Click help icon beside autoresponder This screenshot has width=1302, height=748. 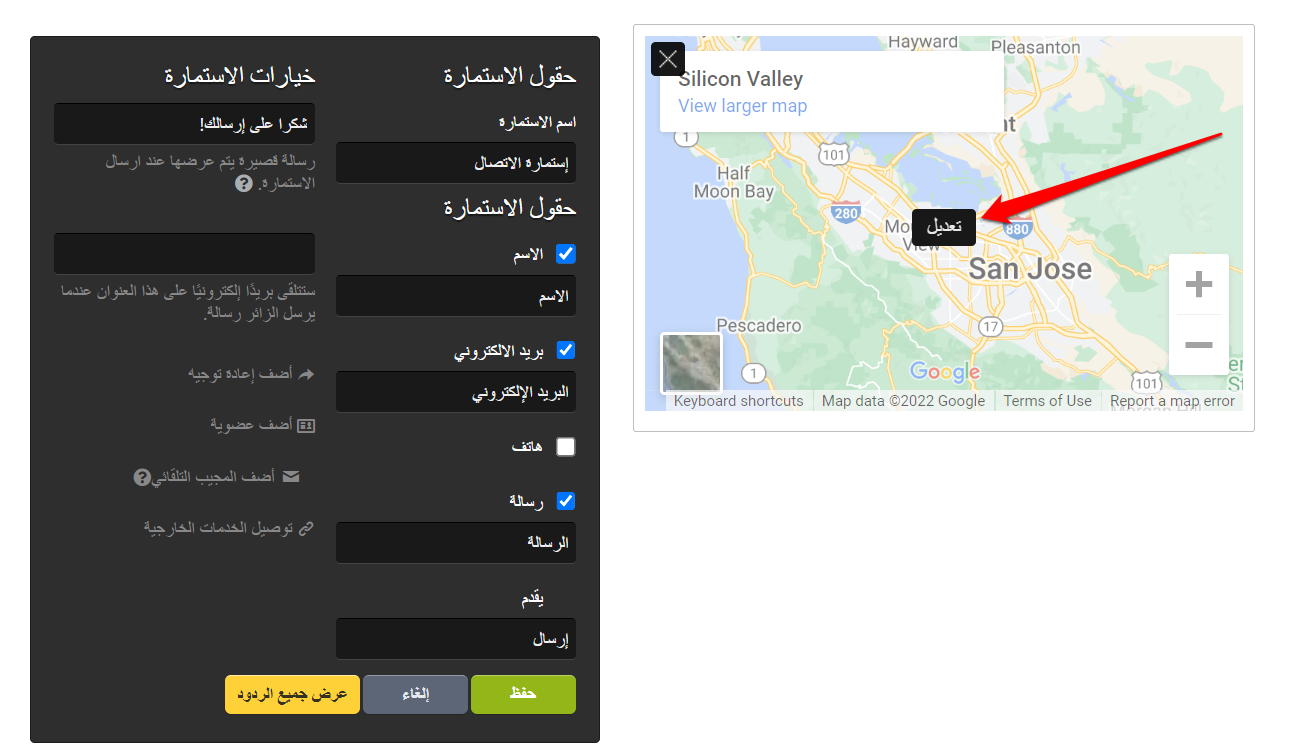(142, 478)
